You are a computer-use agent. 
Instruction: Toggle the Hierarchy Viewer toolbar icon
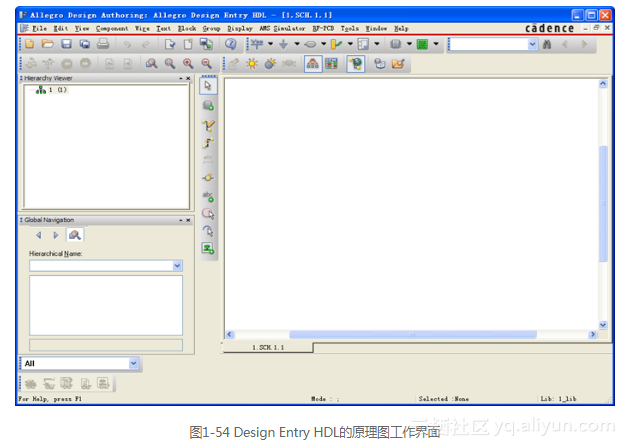(x=313, y=63)
